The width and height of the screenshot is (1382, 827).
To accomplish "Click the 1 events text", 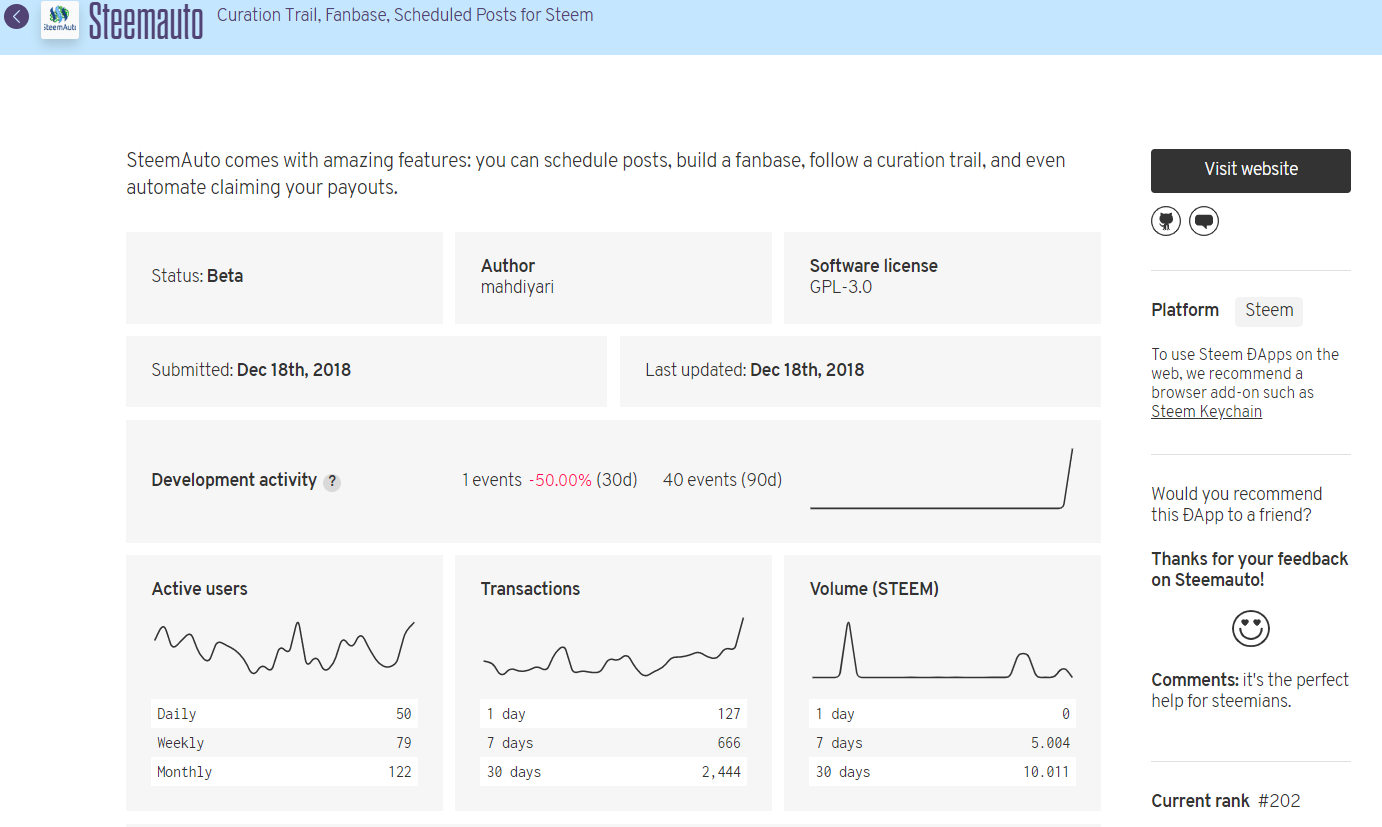I will click(491, 480).
